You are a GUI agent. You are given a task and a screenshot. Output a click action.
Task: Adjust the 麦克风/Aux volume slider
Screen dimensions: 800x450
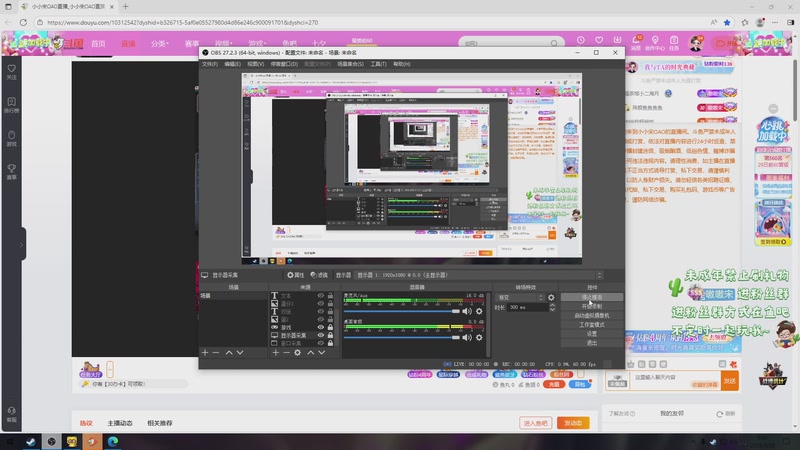(x=402, y=311)
